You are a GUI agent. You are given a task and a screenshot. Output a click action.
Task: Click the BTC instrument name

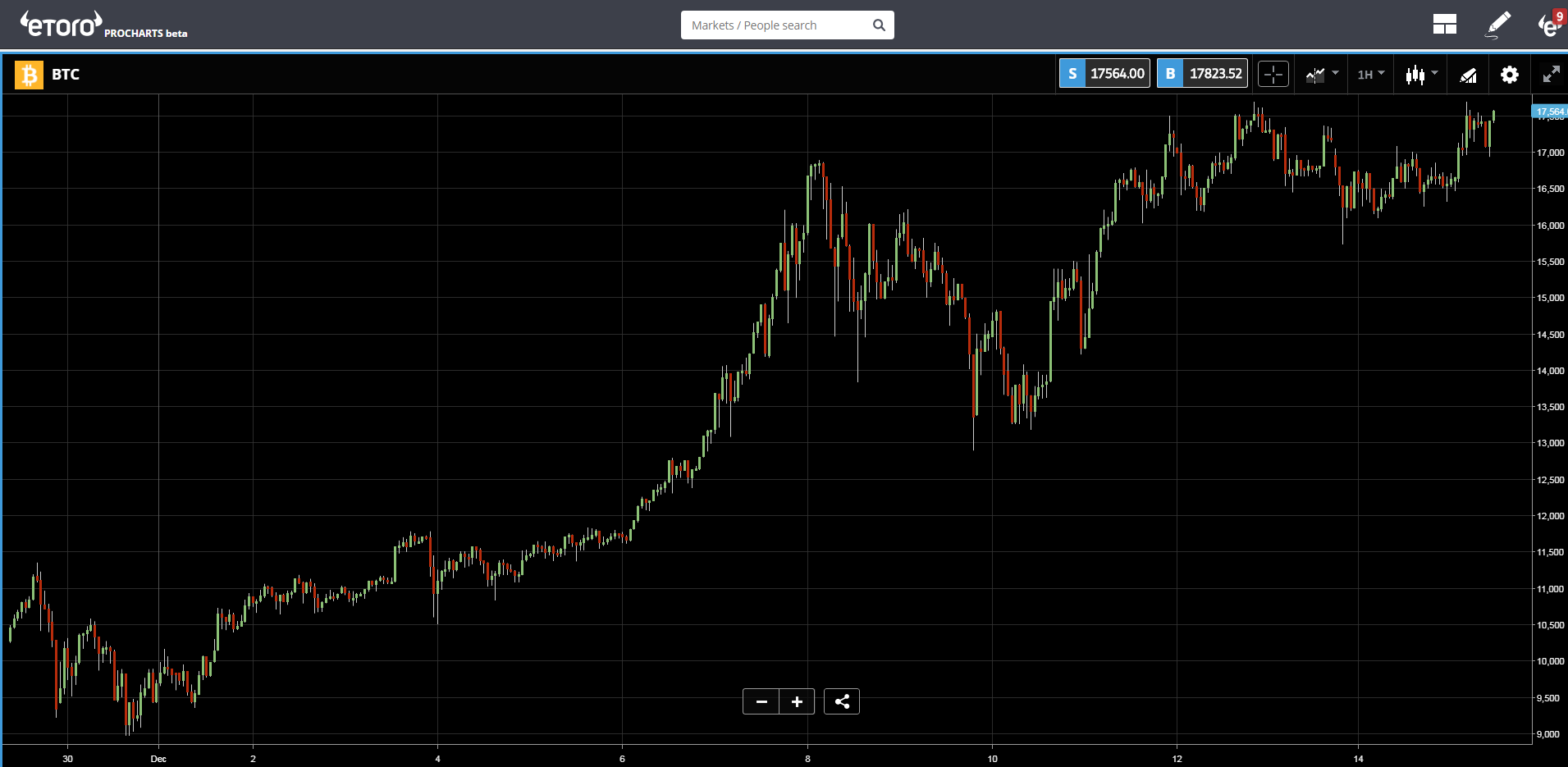[x=66, y=75]
